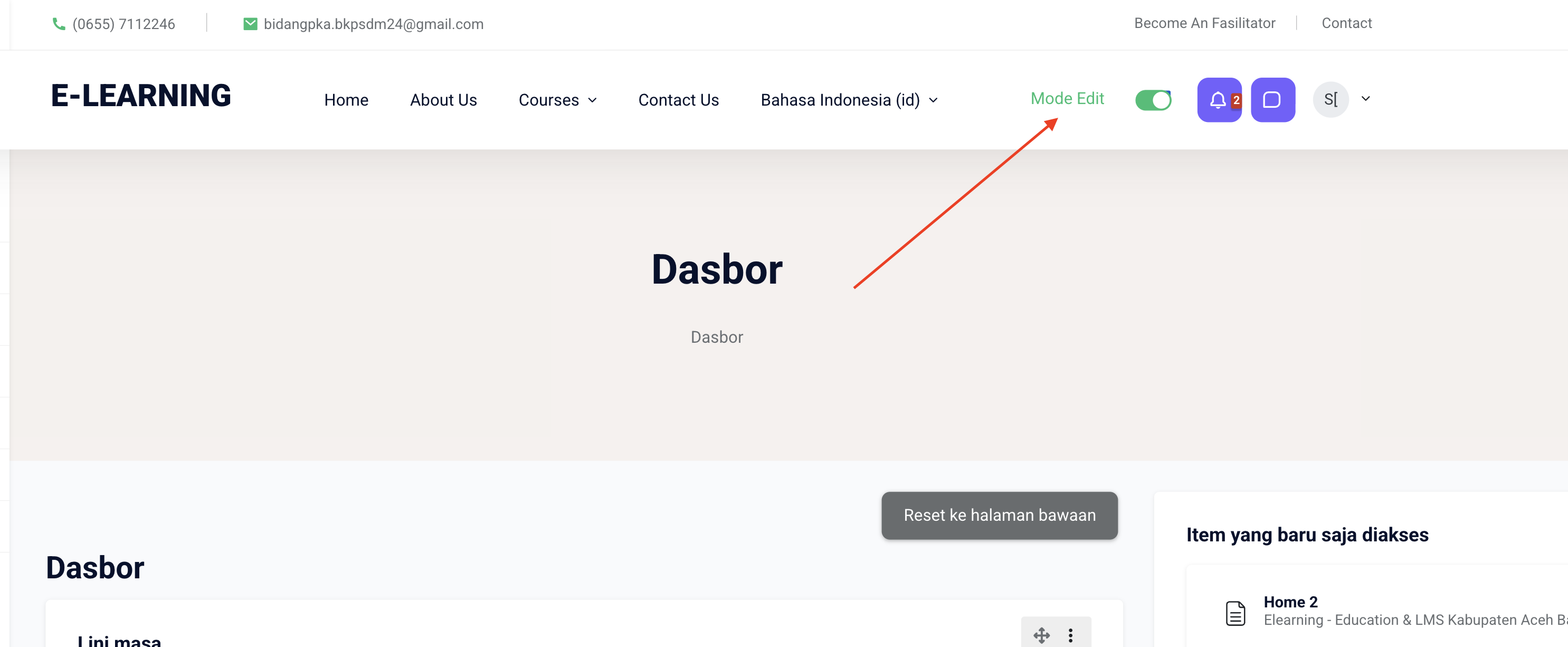Screen dimensions: 1568x647
Task: Click the user avatar initials circle
Action: [1330, 99]
